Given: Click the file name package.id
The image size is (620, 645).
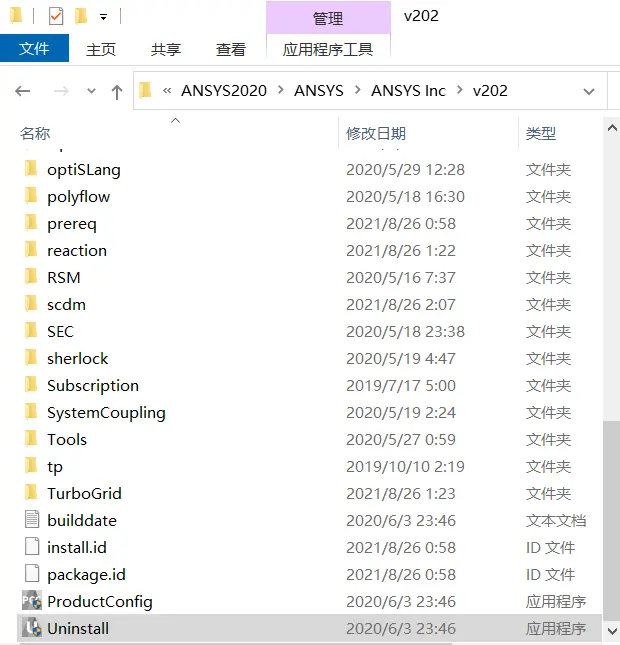Looking at the screenshot, I should [86, 575].
